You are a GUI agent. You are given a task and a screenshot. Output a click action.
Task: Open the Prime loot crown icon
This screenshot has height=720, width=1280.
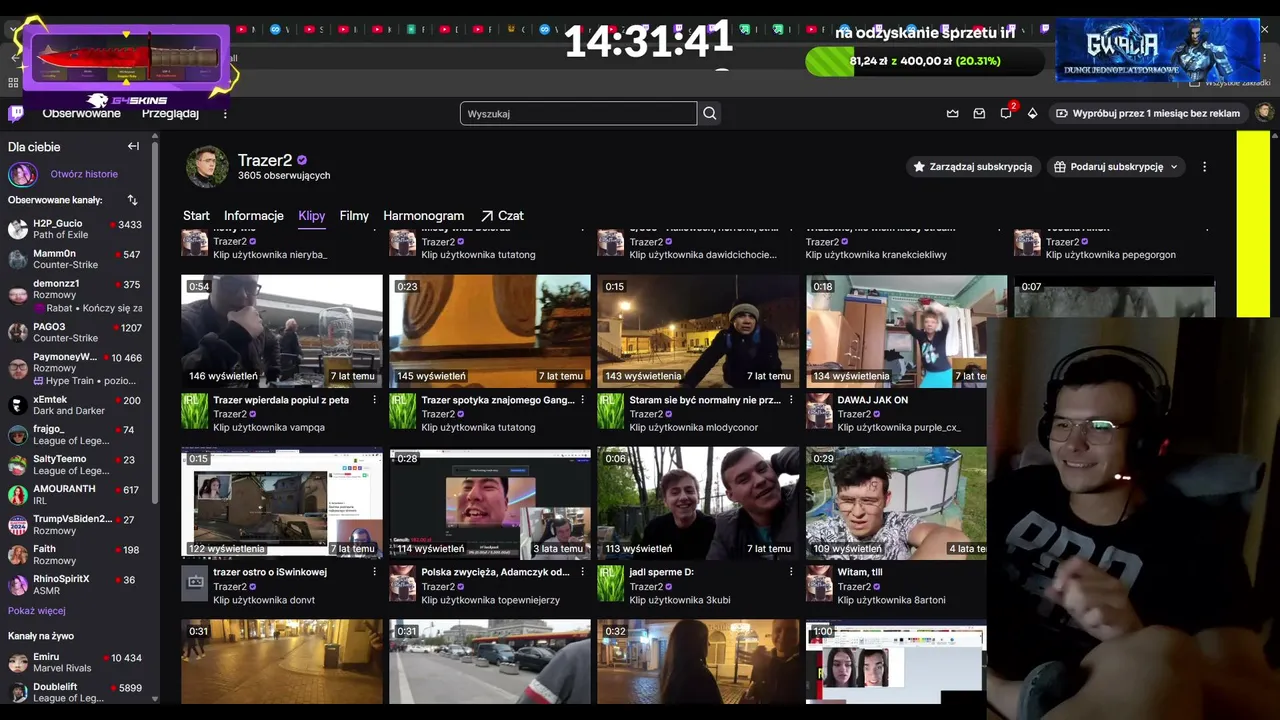(952, 113)
